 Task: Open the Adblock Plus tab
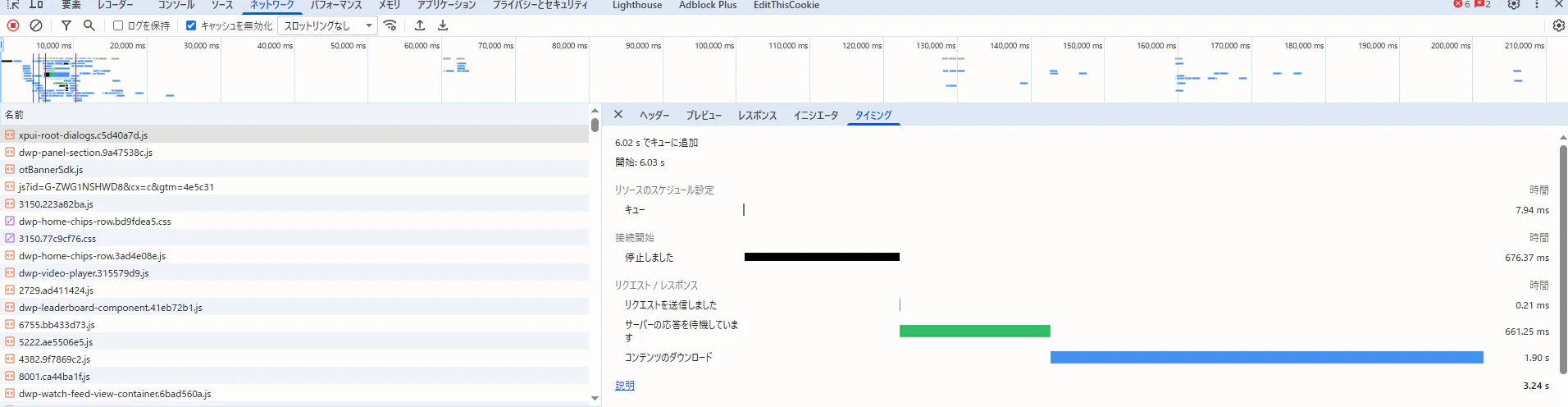[708, 5]
